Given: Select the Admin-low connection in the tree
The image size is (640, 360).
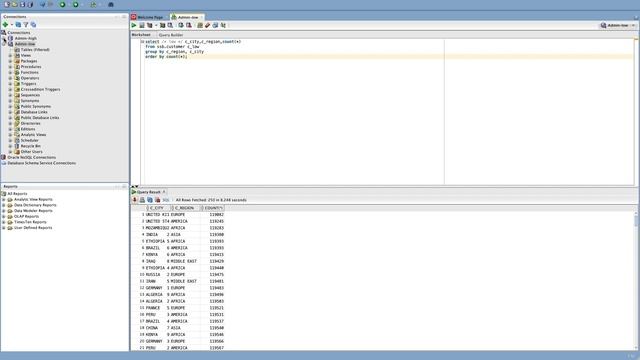Looking at the screenshot, I should coord(25,44).
